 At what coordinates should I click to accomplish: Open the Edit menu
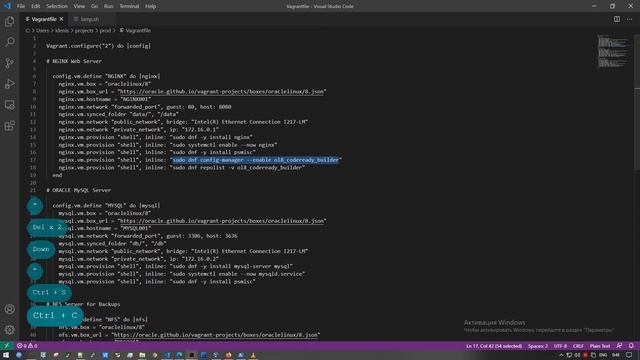pos(36,6)
